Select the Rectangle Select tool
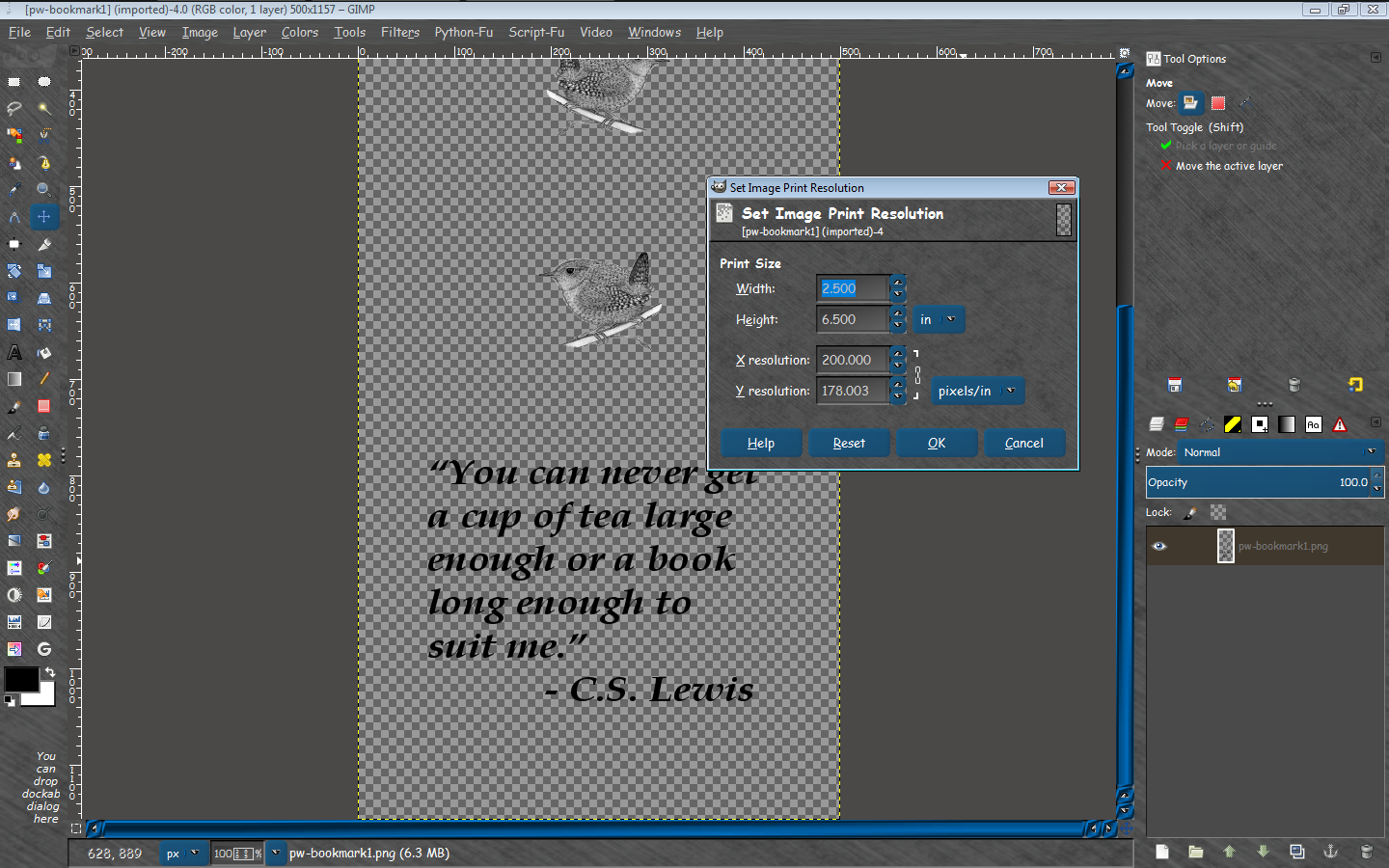The image size is (1389, 868). pos(14,82)
